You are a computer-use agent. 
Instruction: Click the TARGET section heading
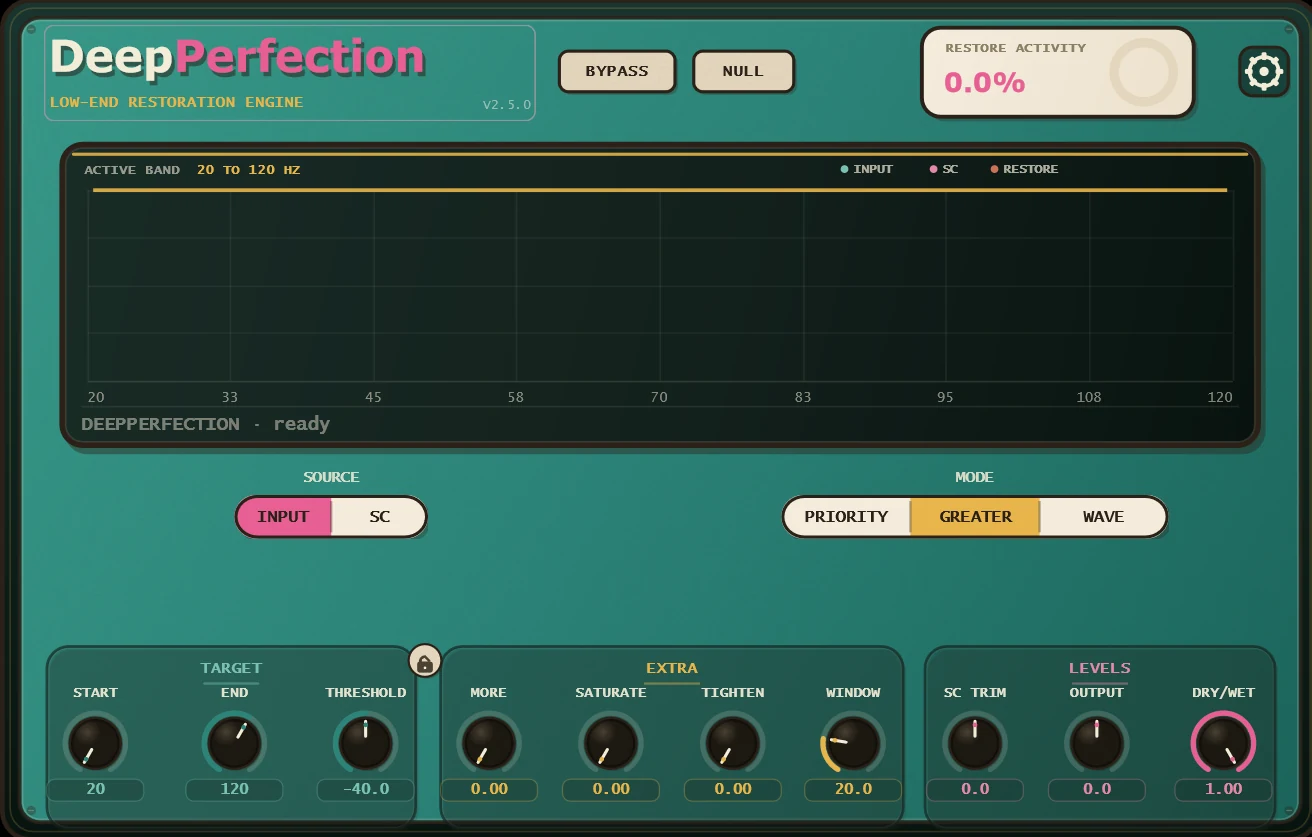231,668
